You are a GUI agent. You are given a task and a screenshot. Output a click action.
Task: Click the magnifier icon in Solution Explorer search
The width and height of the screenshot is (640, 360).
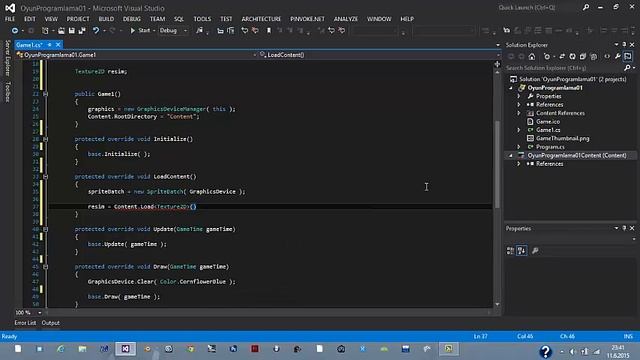pos(627,68)
